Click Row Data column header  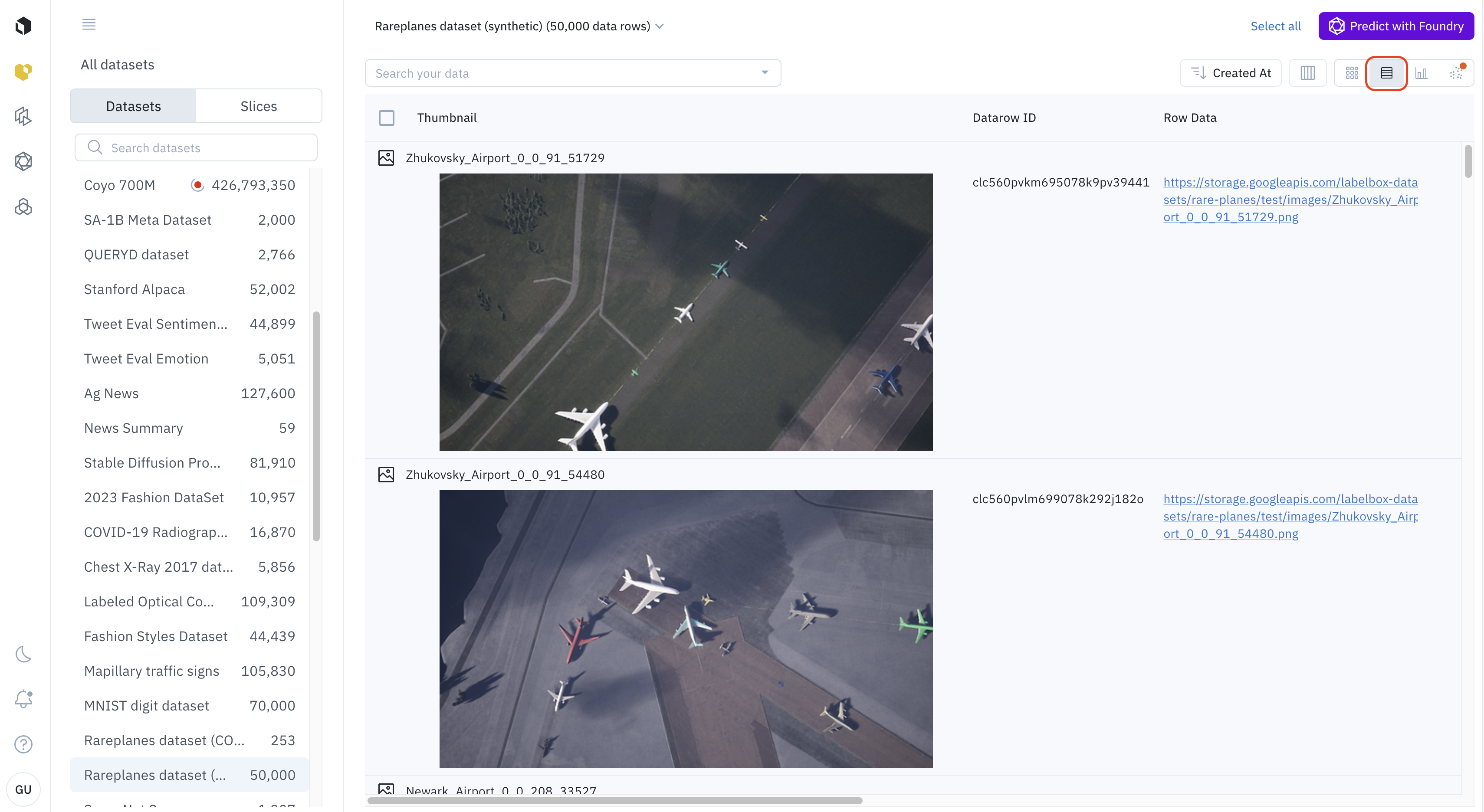[x=1190, y=118]
